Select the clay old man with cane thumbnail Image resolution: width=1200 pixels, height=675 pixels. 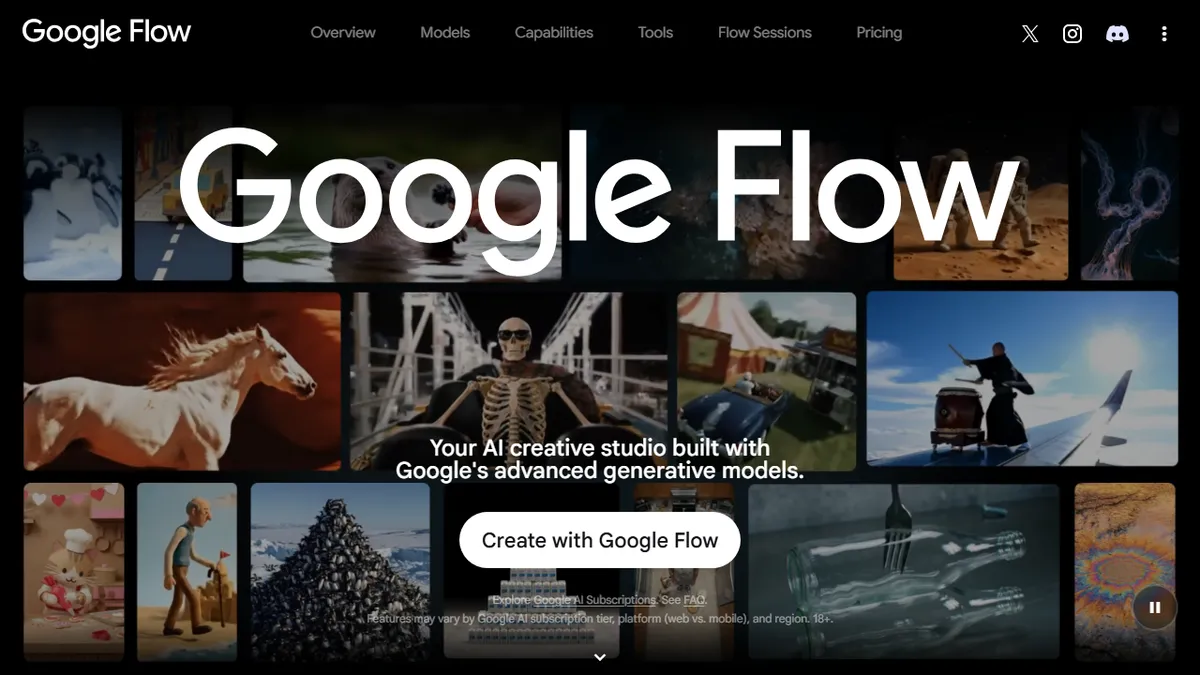[x=187, y=572]
